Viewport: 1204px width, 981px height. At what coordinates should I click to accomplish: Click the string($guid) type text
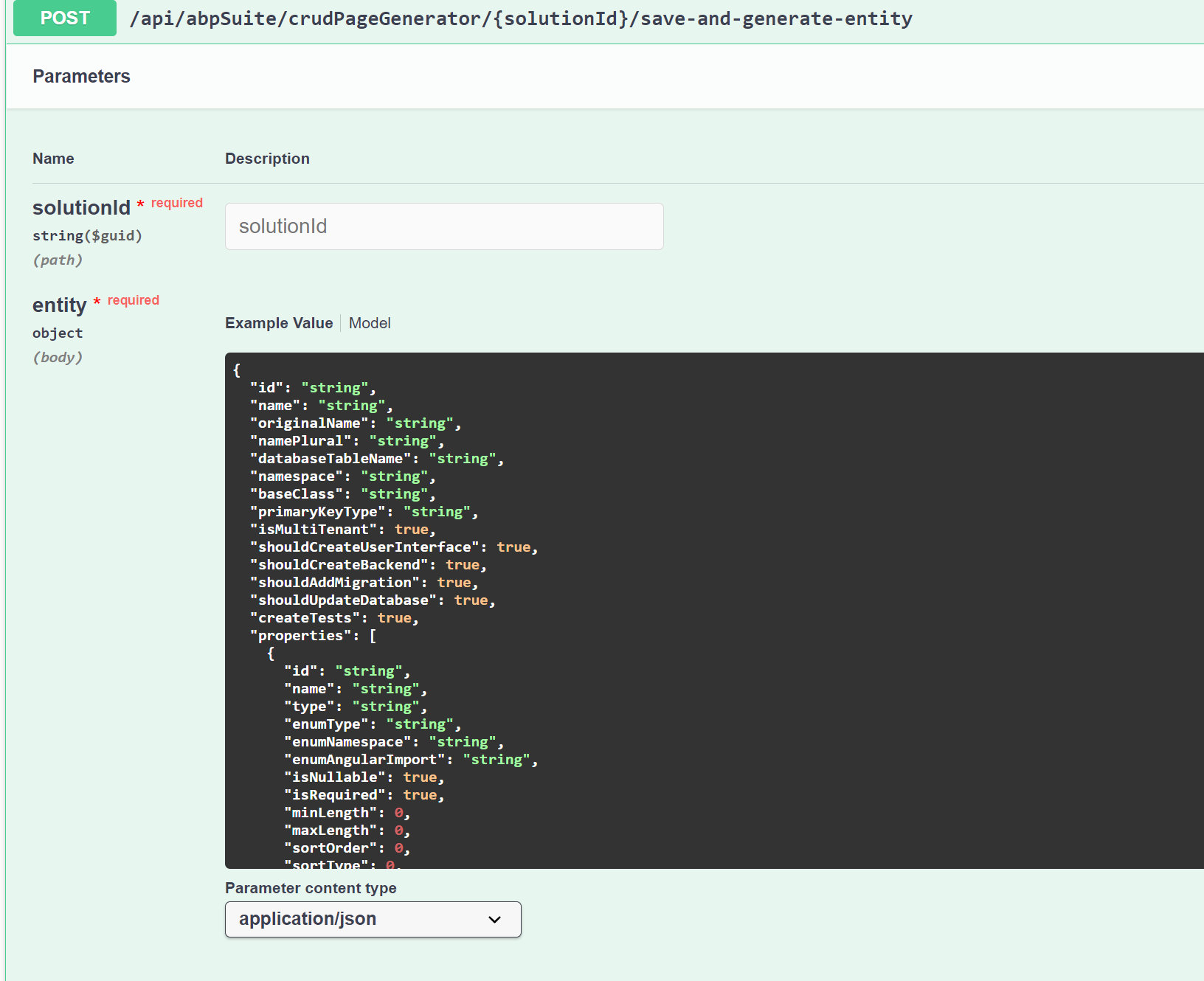point(87,236)
